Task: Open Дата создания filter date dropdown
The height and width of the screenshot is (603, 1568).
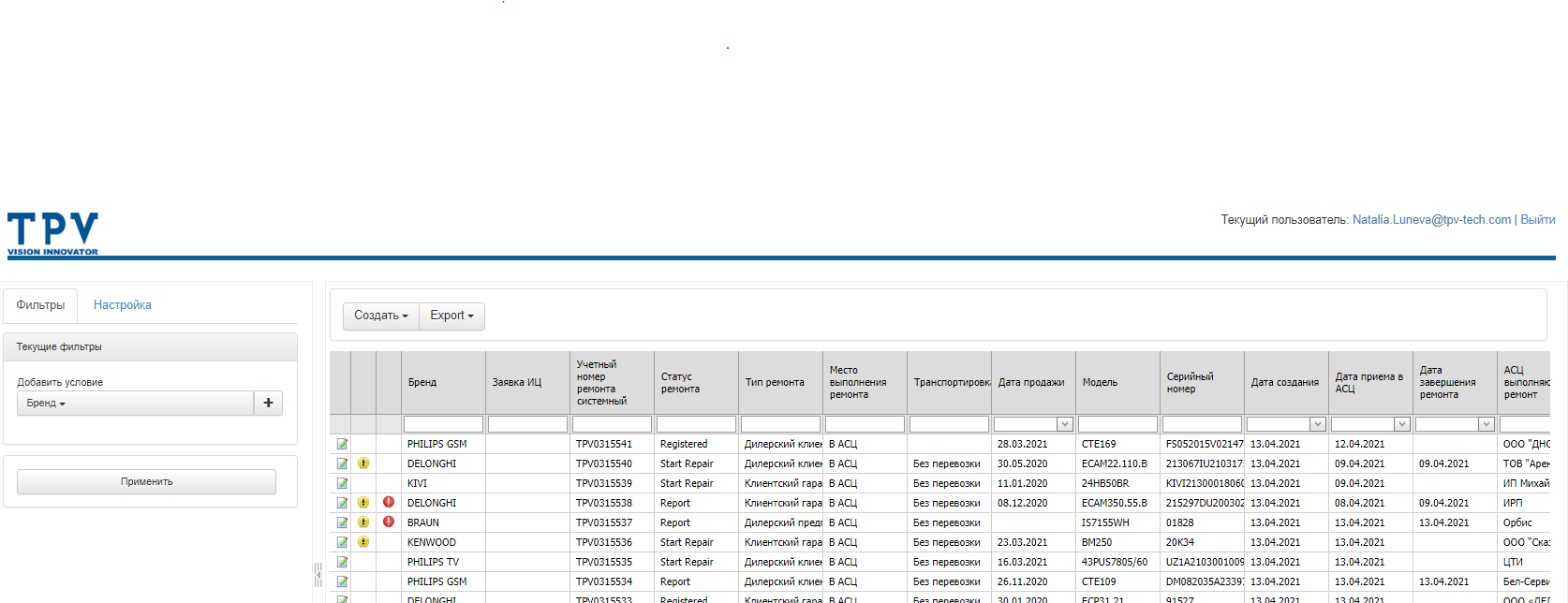Action: tap(1318, 424)
